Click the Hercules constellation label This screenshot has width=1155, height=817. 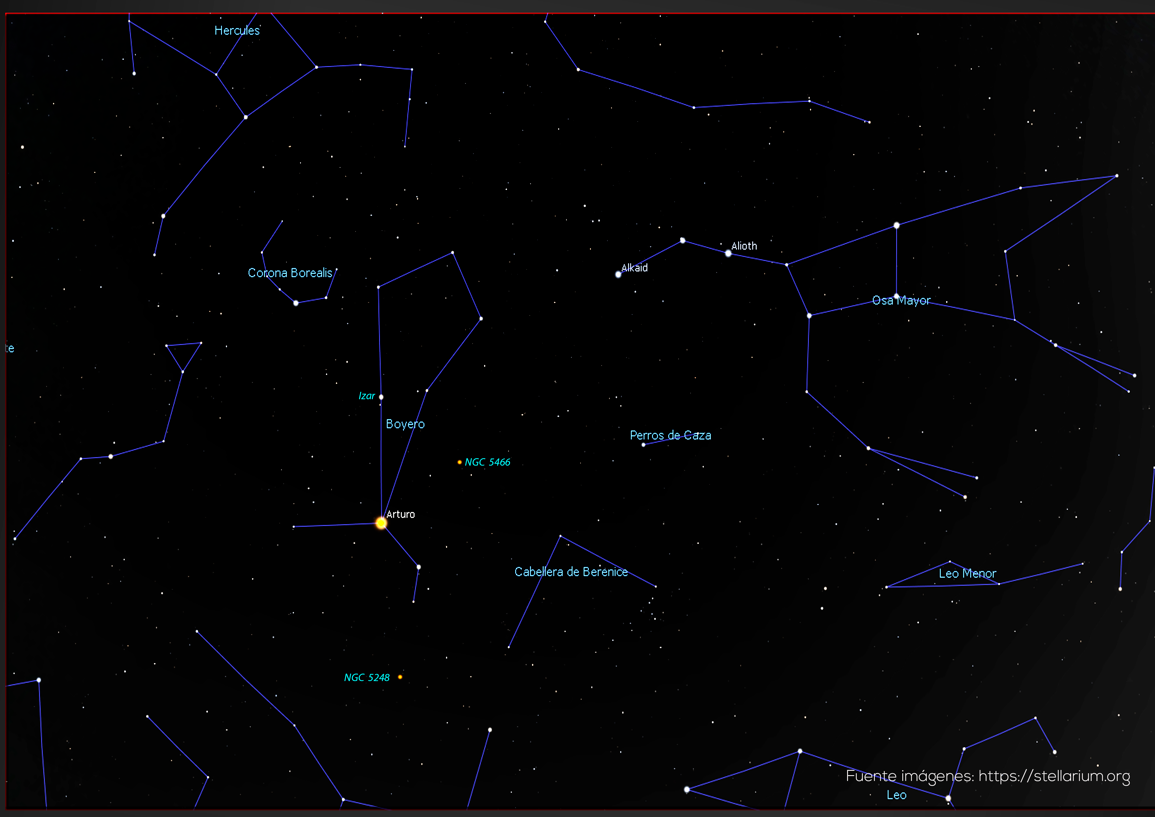click(237, 31)
